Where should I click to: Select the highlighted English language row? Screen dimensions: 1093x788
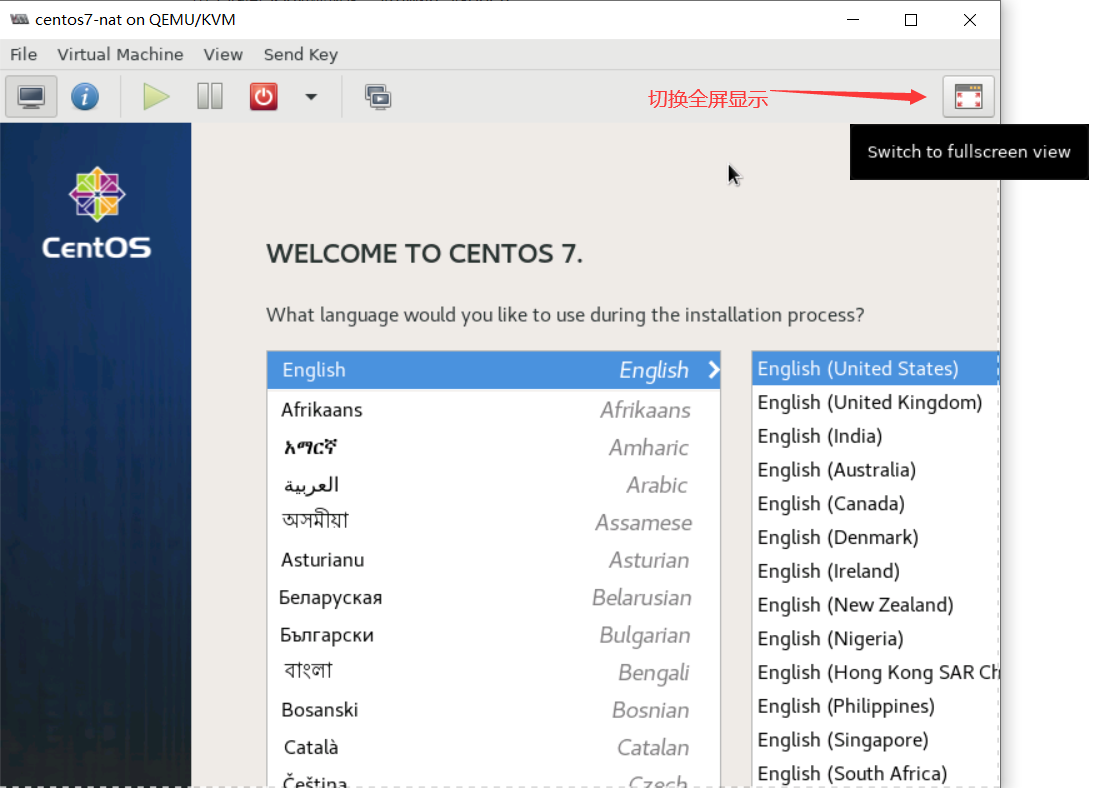click(x=494, y=370)
